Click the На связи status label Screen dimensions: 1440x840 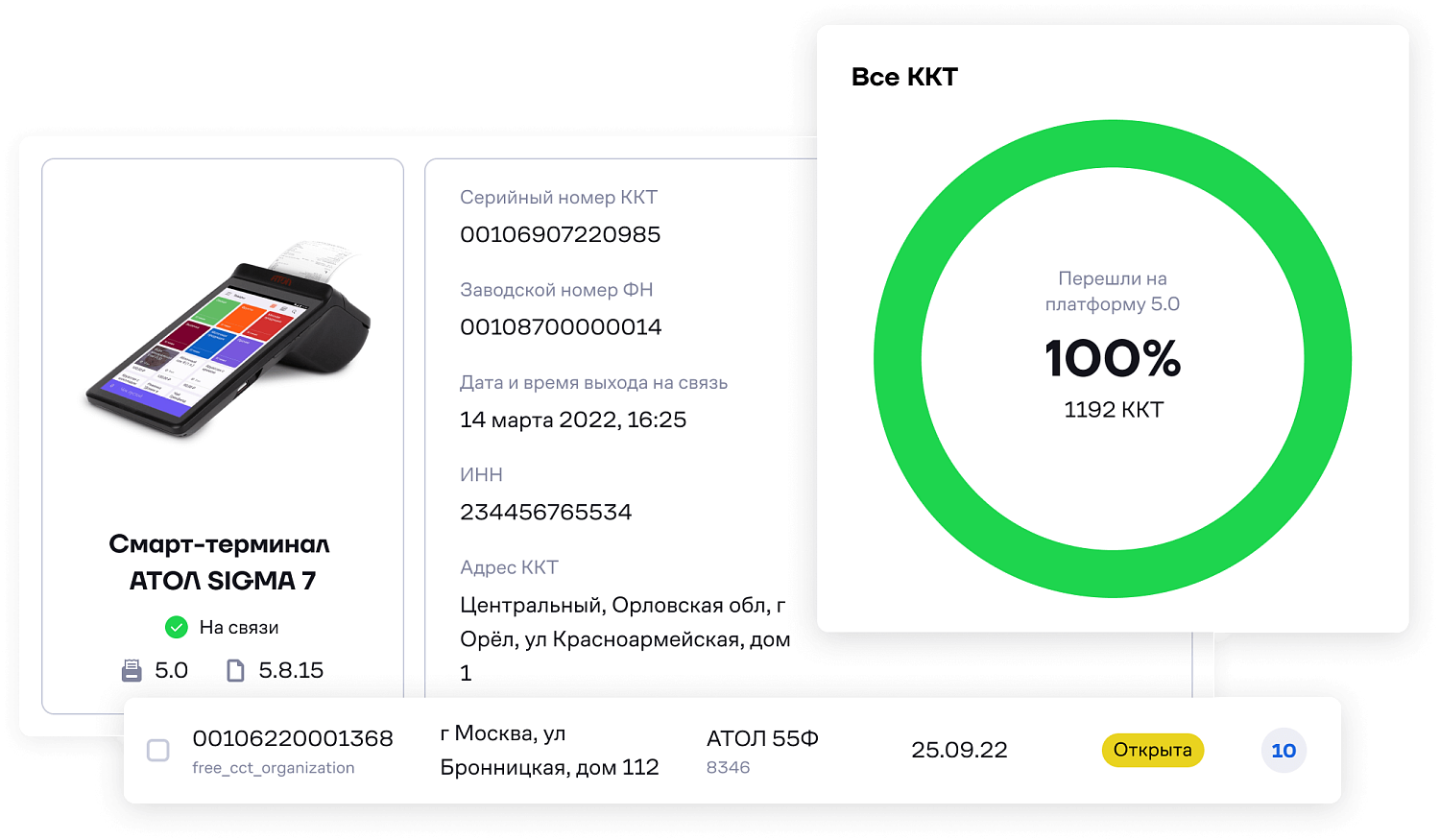click(239, 628)
